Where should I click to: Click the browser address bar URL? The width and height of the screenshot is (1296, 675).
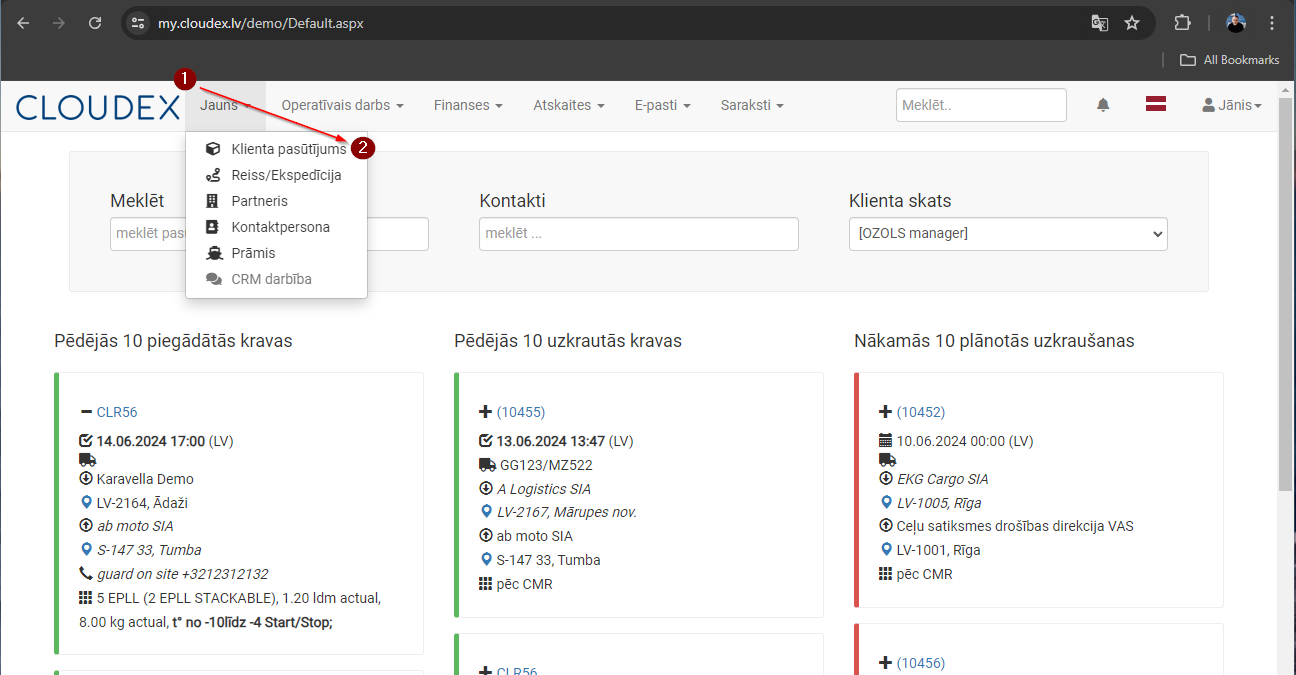[260, 23]
